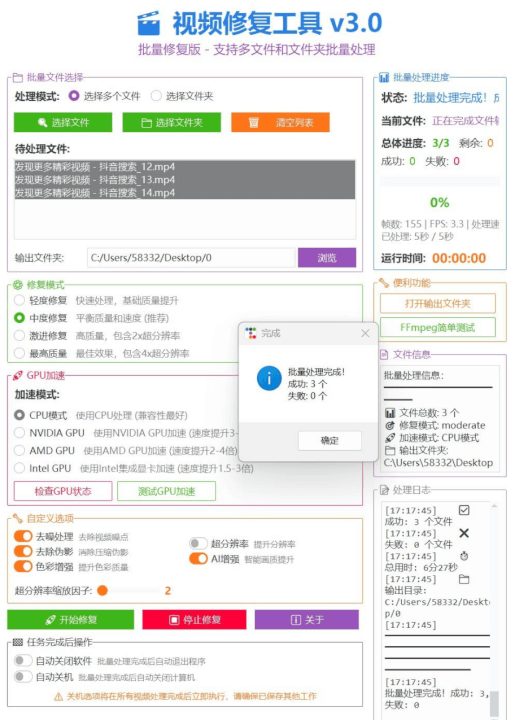Toggle 去除伪影 switch

[23, 551]
